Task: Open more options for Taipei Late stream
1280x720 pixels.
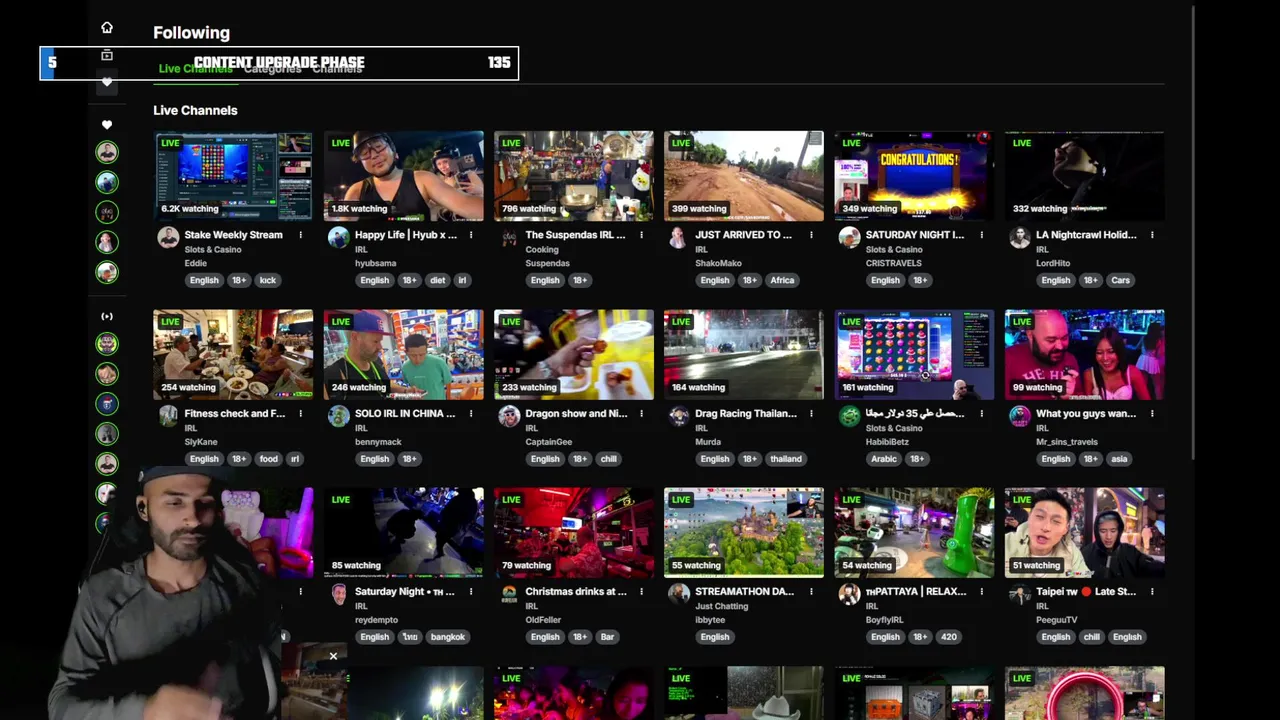Action: [1152, 591]
